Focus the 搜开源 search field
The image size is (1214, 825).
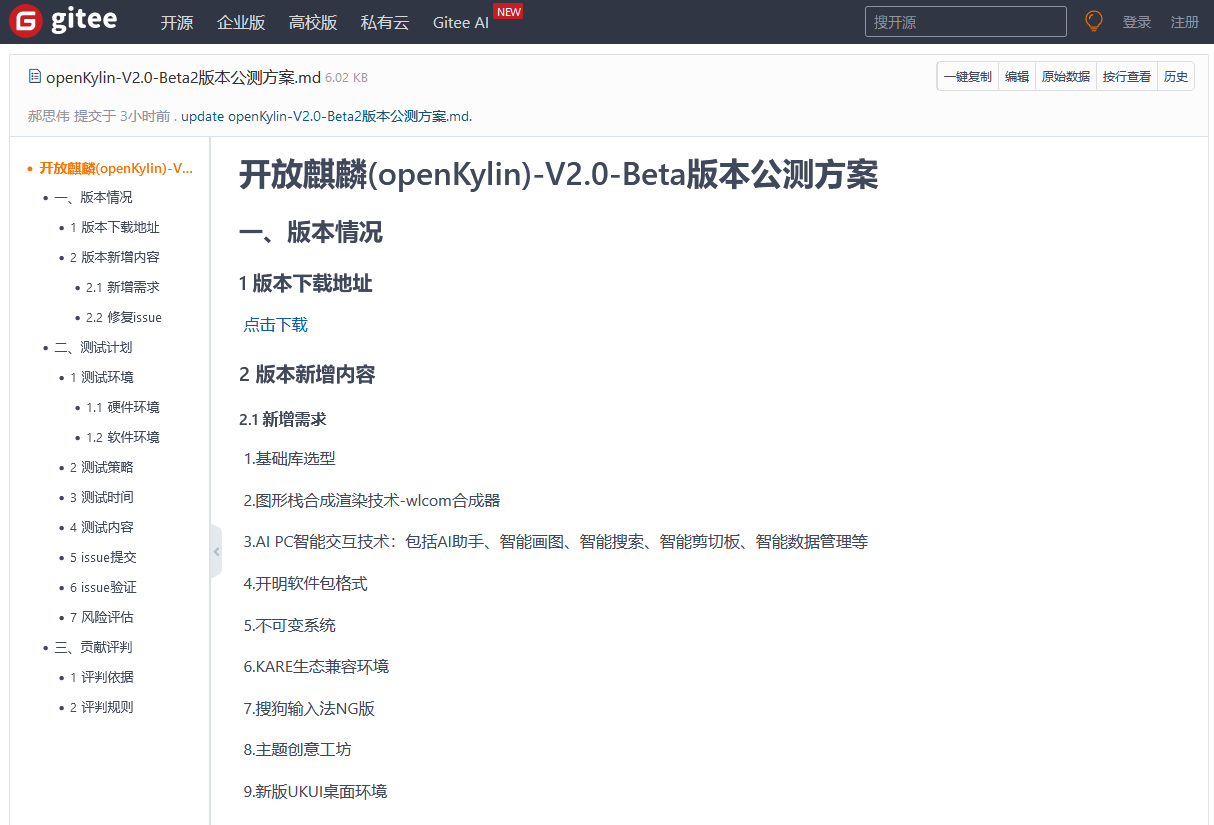click(x=966, y=21)
